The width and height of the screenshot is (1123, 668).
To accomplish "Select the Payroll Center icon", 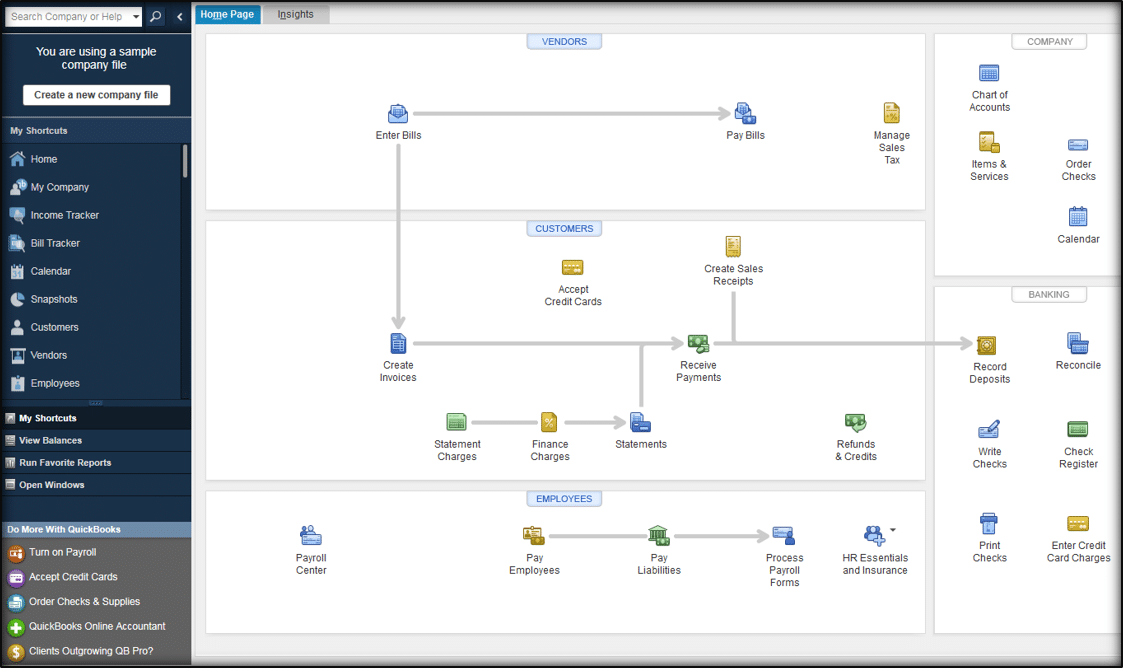I will click(x=310, y=534).
